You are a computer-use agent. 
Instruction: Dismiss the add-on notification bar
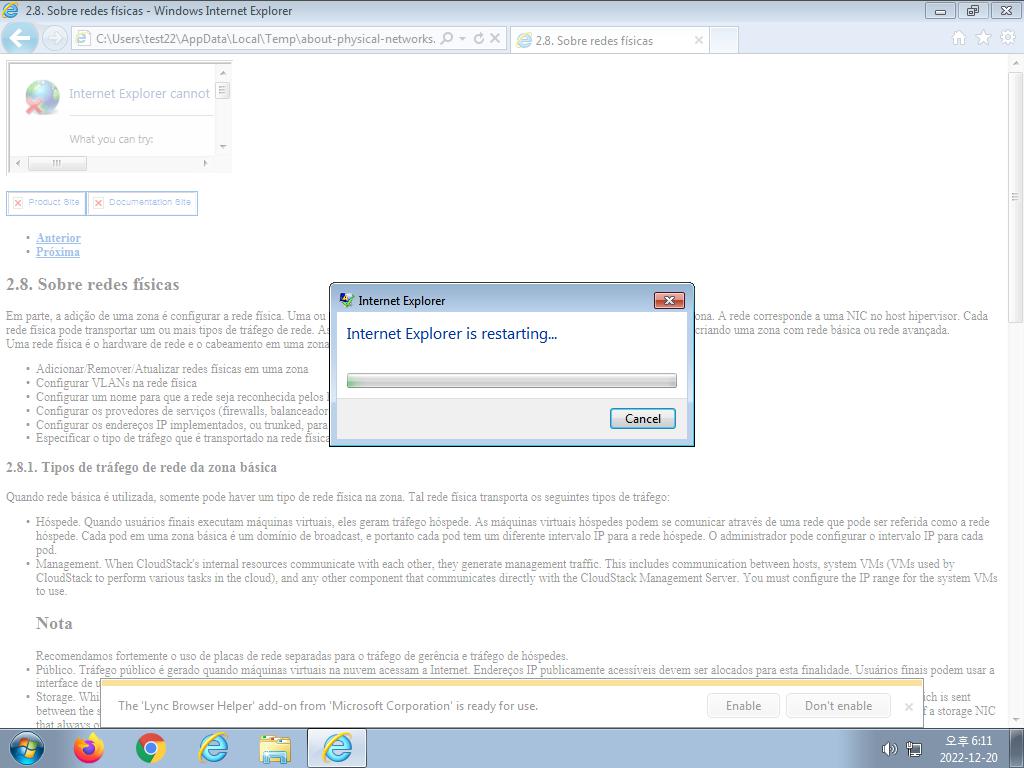[908, 707]
